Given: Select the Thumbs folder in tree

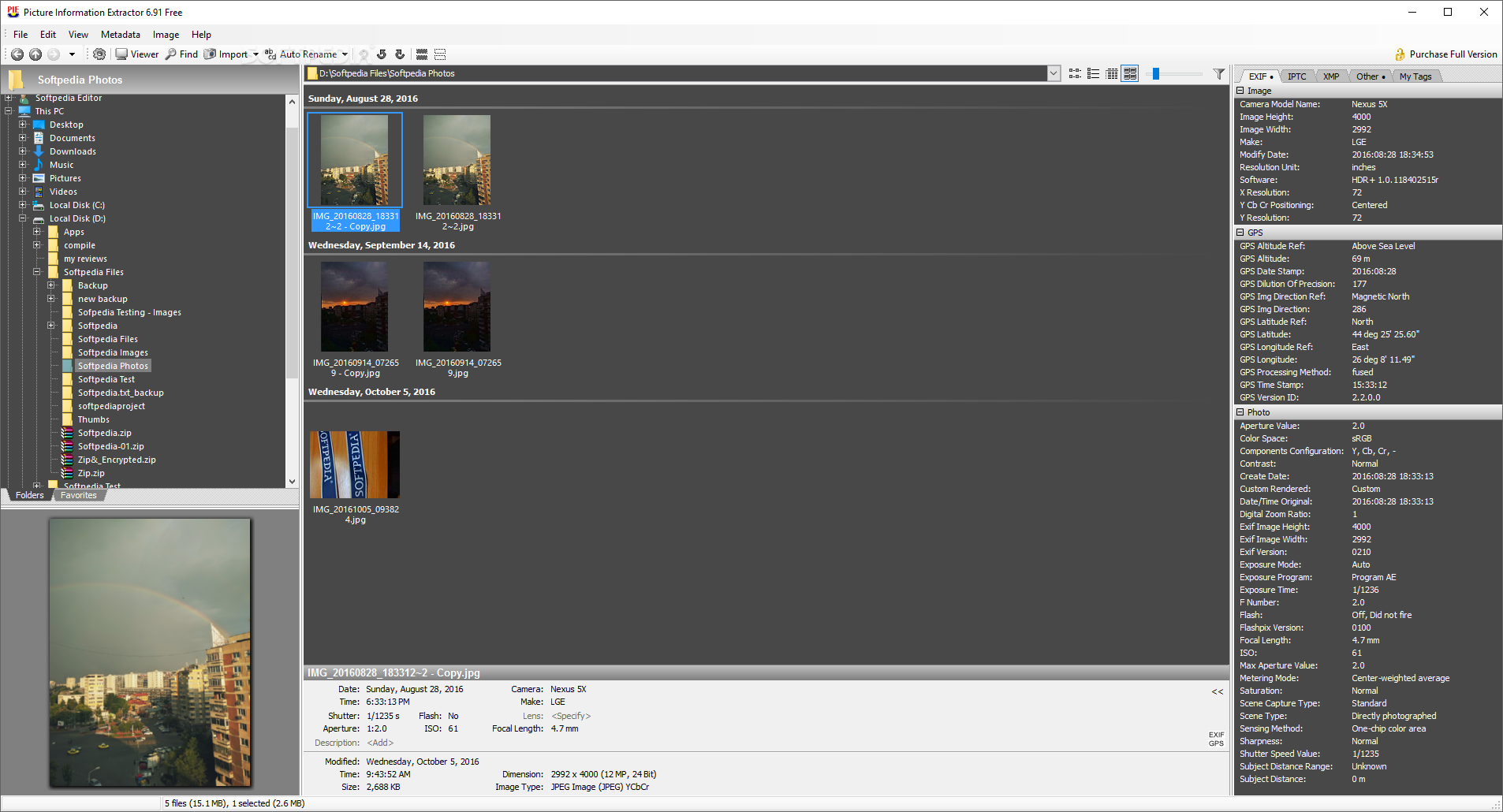Looking at the screenshot, I should [x=93, y=419].
